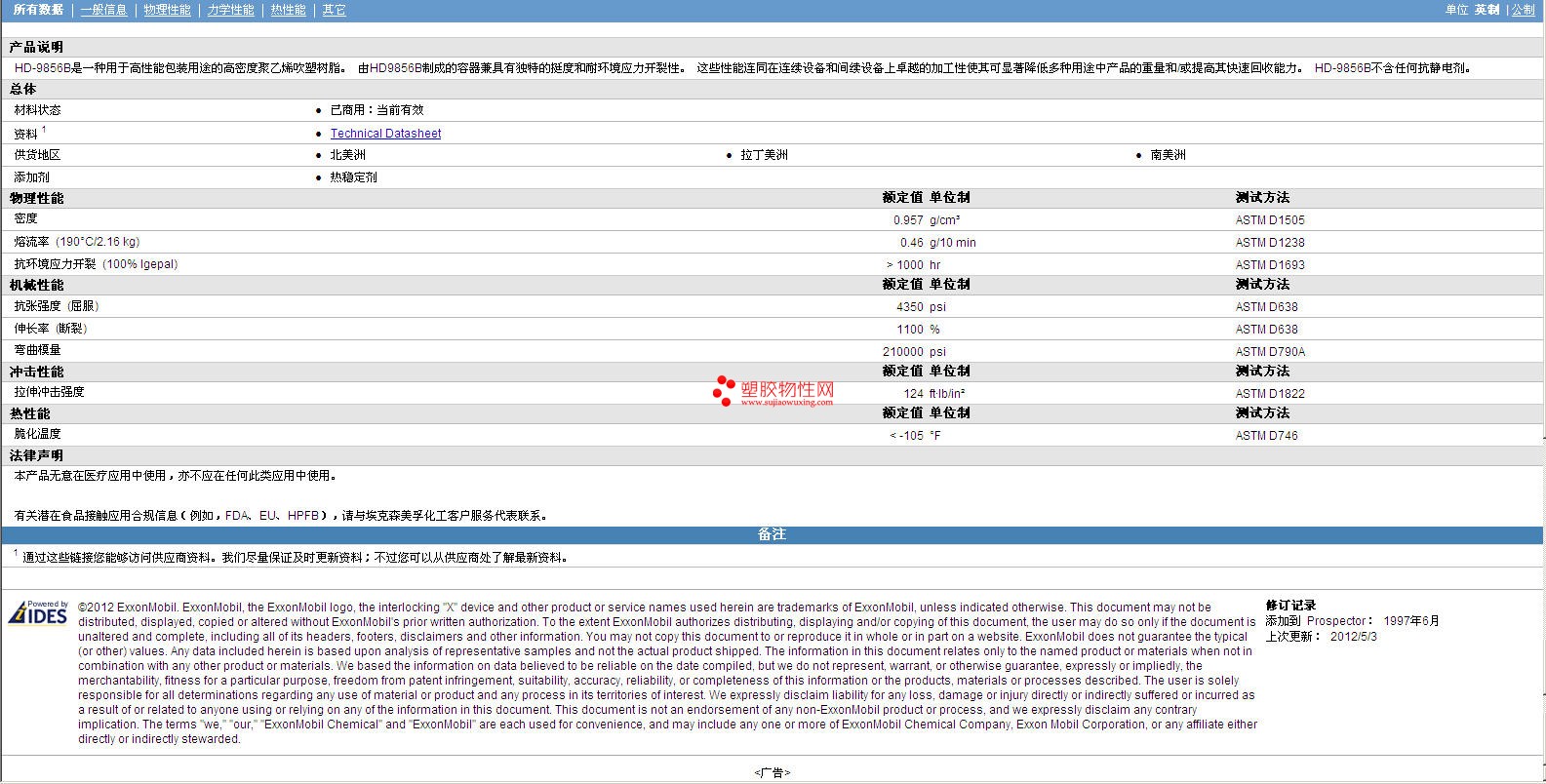This screenshot has width=1546, height=784.
Task: Click the 添加到 Prospector 1997年6月 text
Action: tap(1352, 621)
